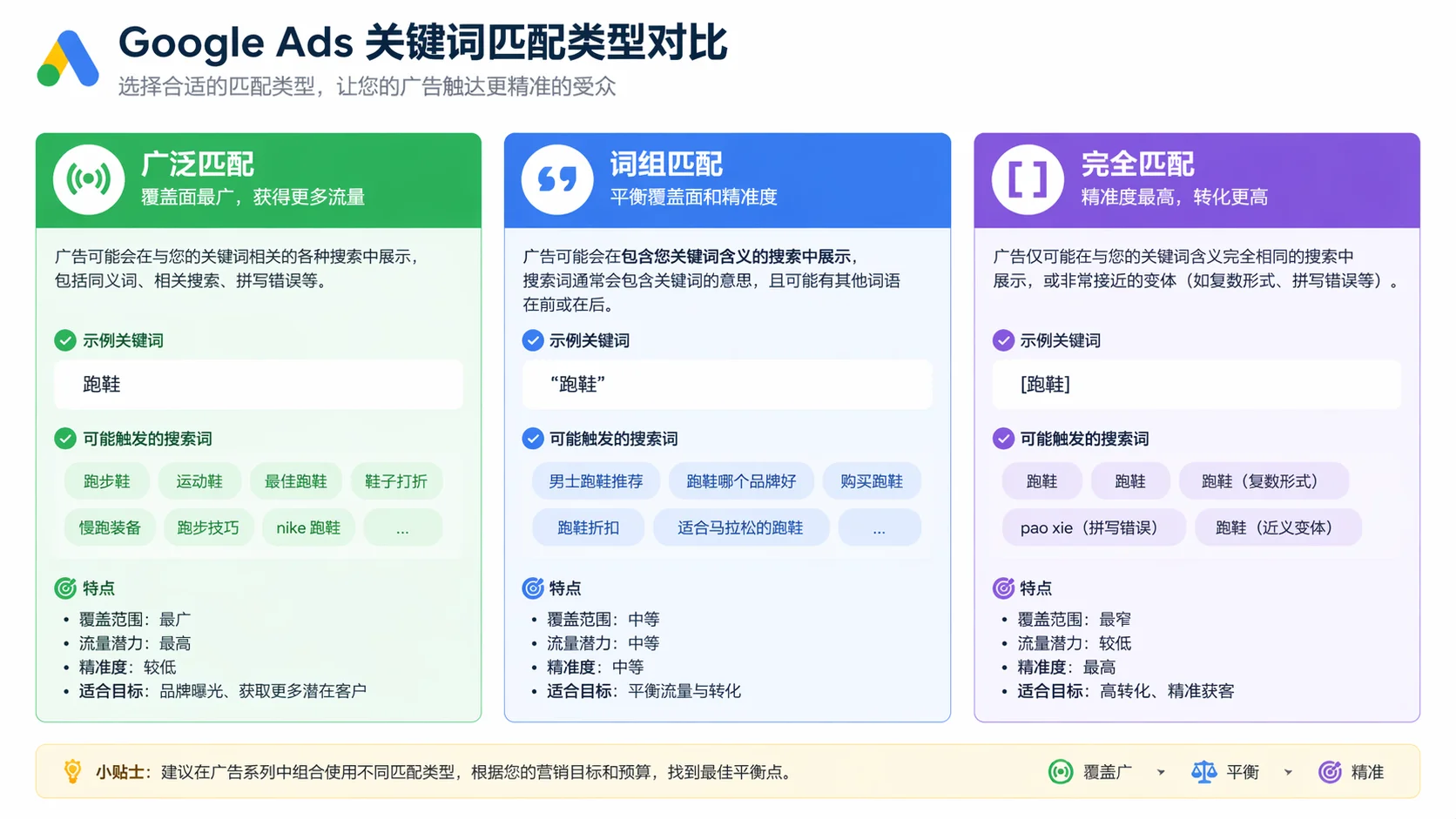Toggle the checkmark beside 示例关键词 in 完全匹配

[x=1001, y=340]
